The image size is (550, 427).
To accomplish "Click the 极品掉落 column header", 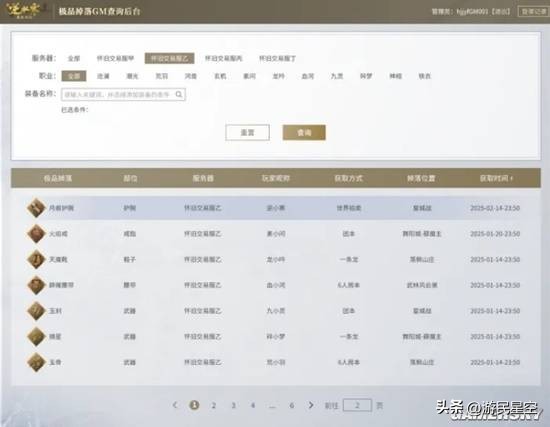I will 58,178.
